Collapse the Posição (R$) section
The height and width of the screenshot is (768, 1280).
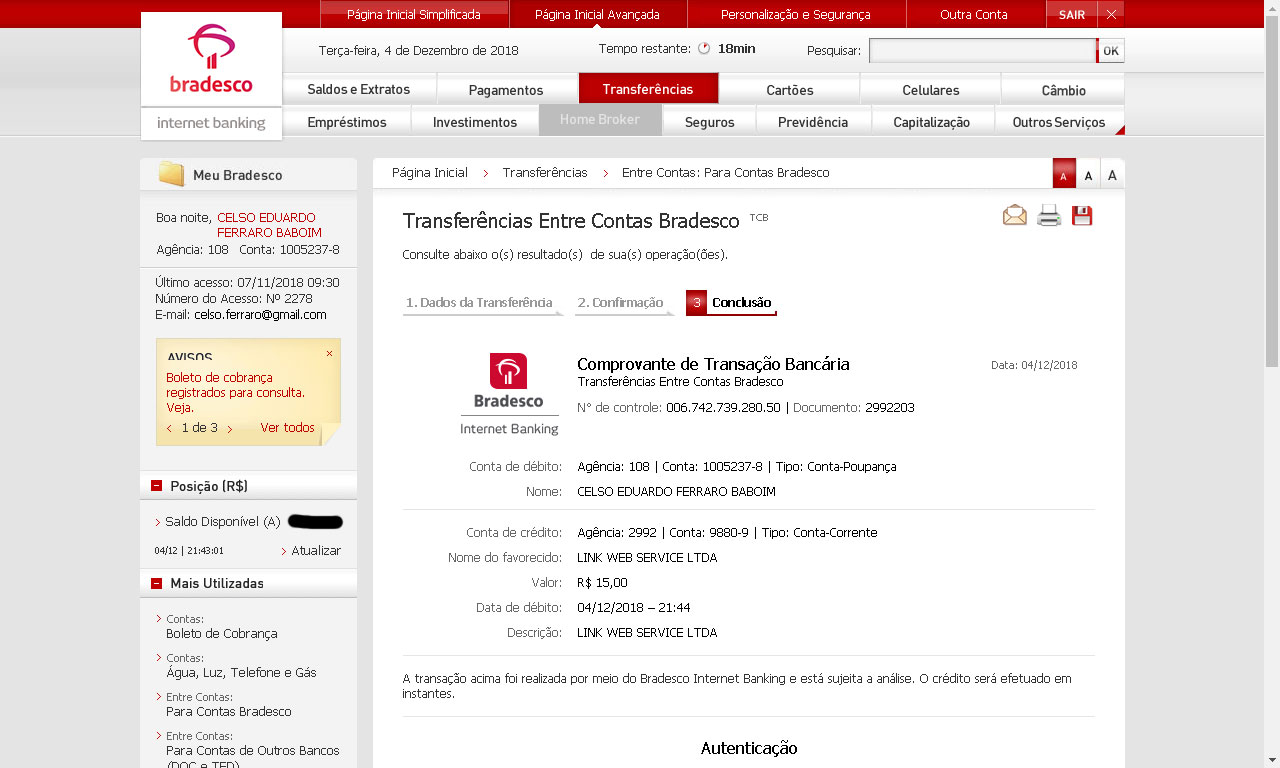157,486
